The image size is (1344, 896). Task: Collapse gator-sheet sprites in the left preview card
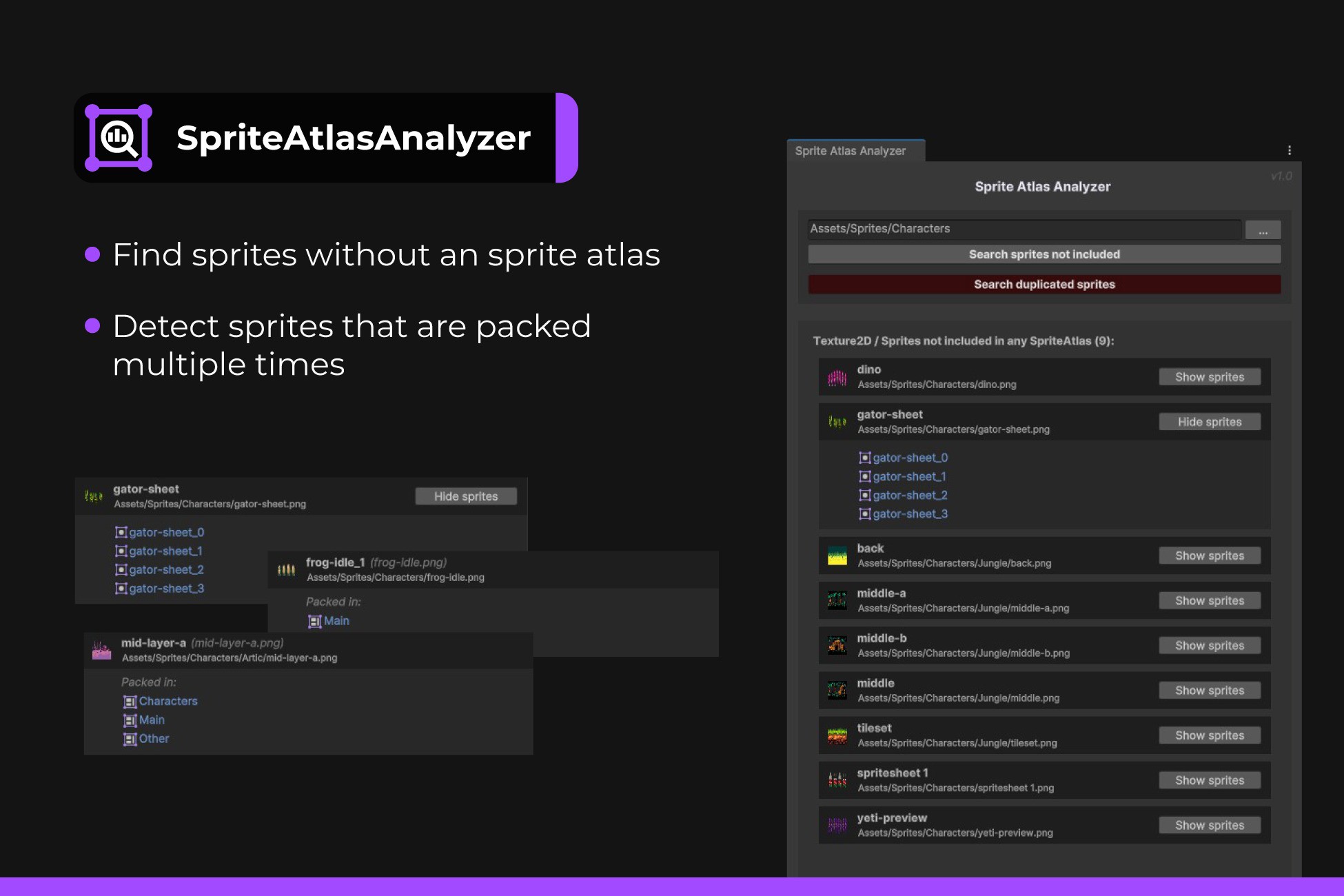[466, 496]
